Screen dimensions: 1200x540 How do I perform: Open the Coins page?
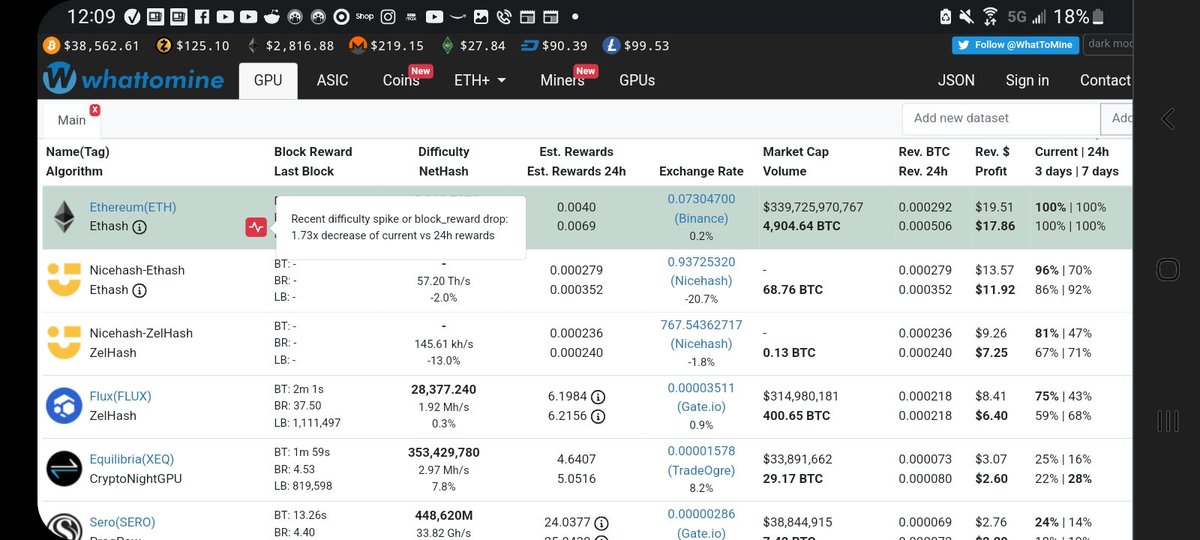[402, 80]
